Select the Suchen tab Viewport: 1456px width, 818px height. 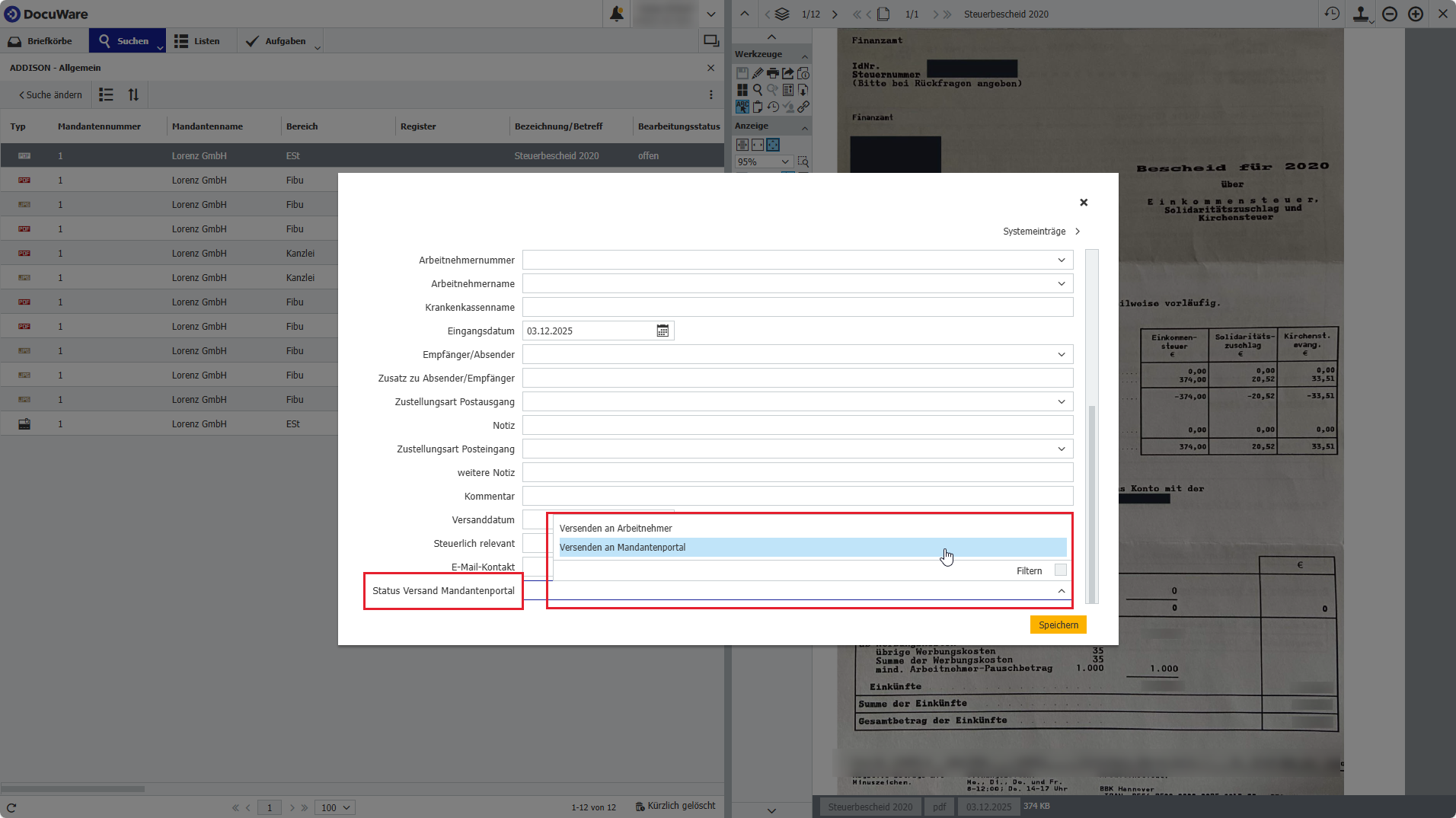tap(126, 41)
